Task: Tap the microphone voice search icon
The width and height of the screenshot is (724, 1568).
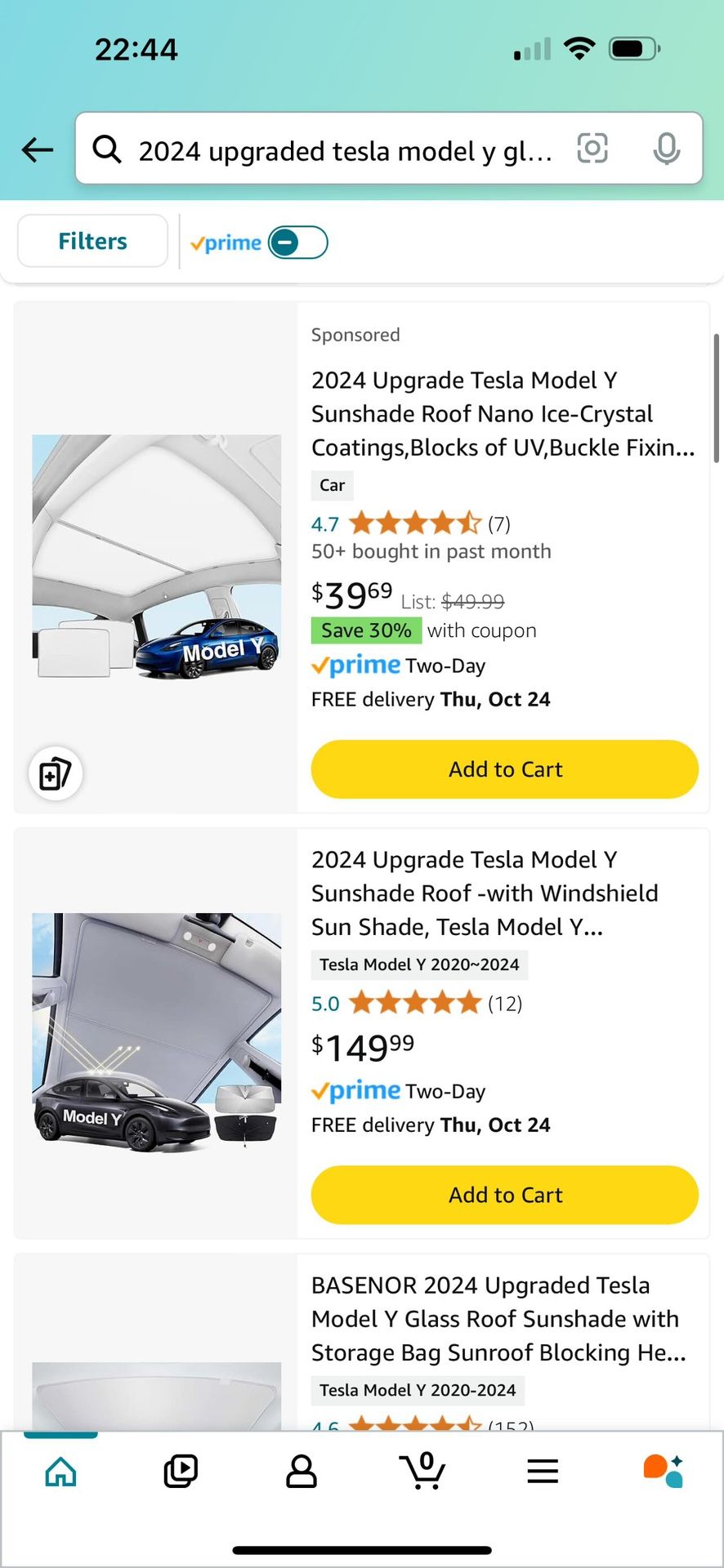Action: tap(667, 149)
